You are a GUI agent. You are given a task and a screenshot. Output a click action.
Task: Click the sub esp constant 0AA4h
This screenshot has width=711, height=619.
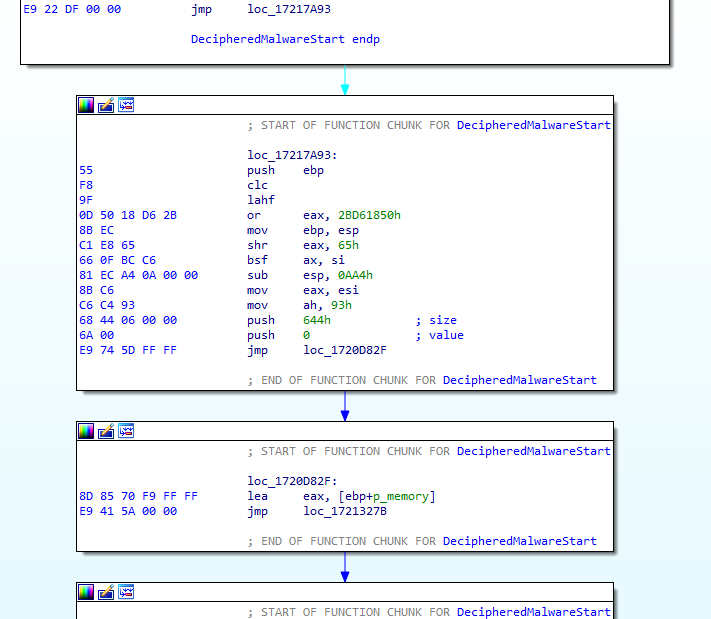(356, 275)
